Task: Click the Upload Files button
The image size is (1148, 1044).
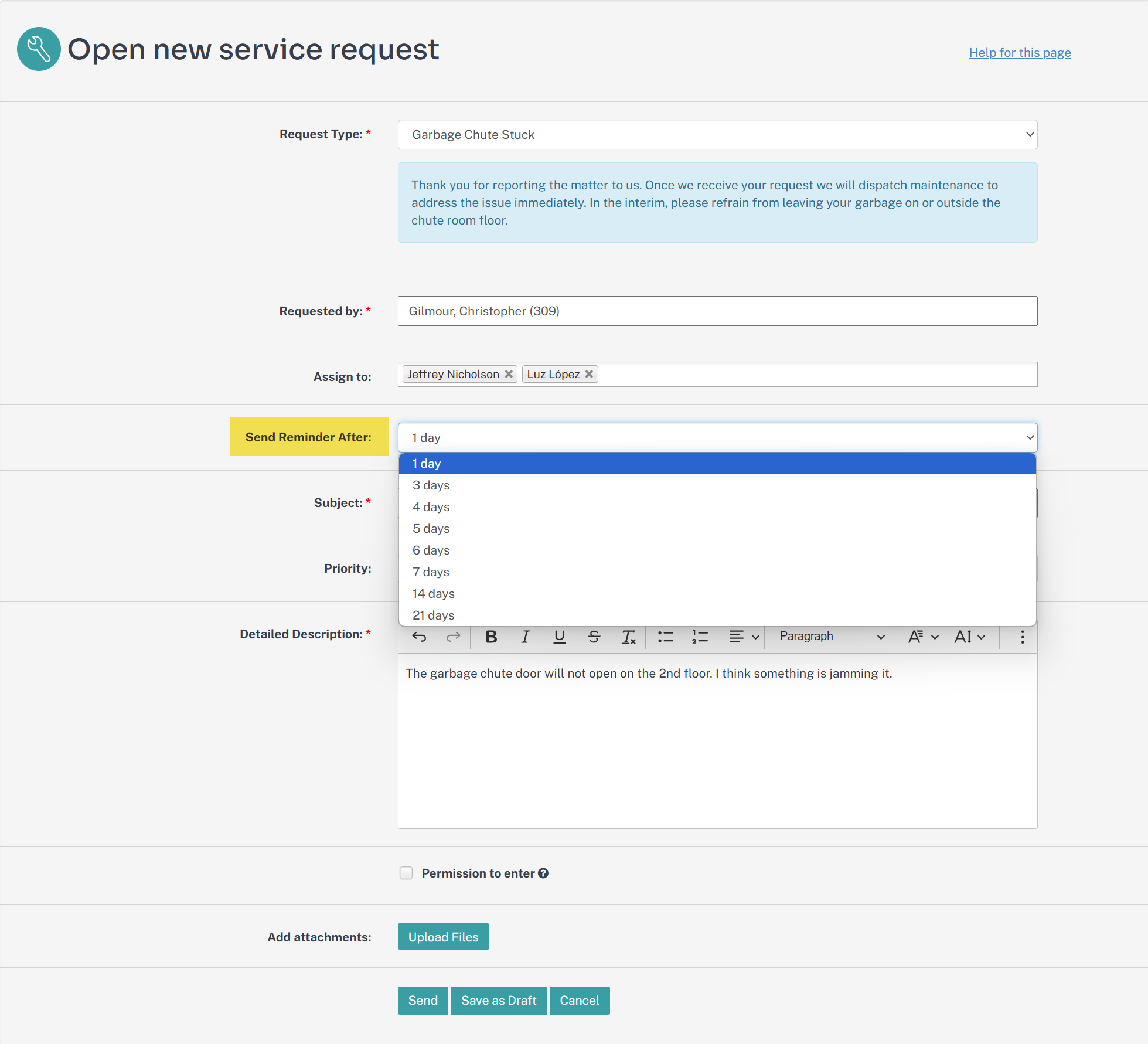Action: point(443,937)
